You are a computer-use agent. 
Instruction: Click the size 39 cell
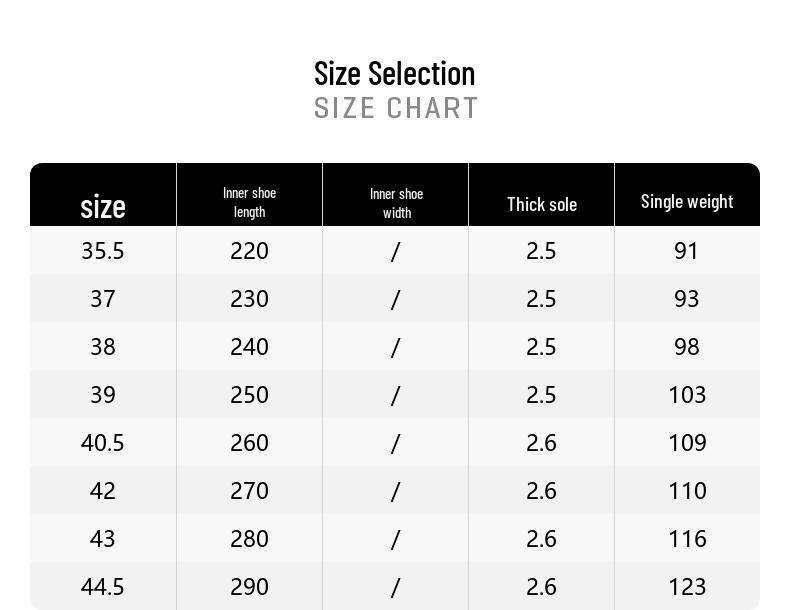coord(103,395)
